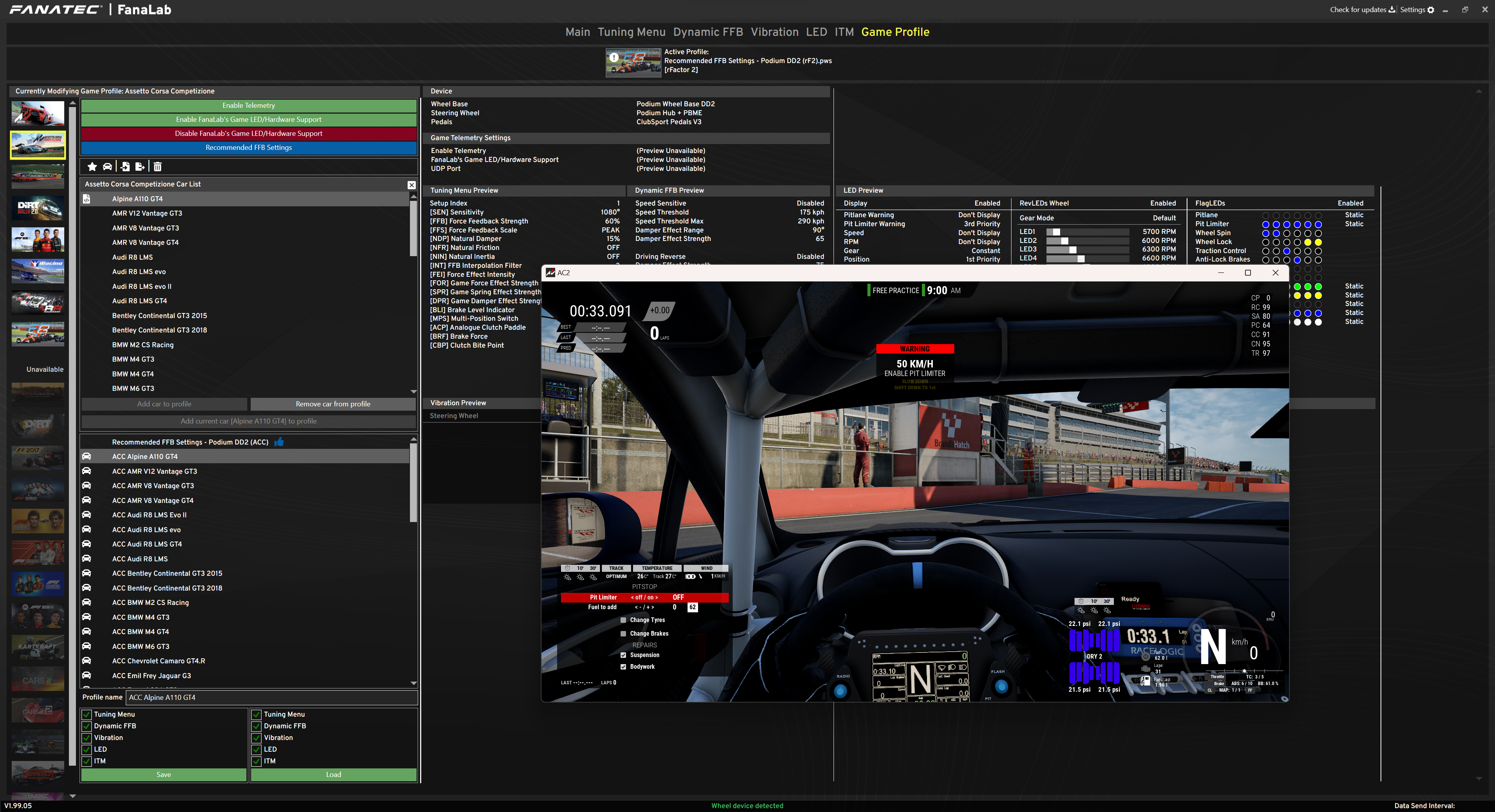Click the file icon beside Alpine A110 GT4

point(86,199)
